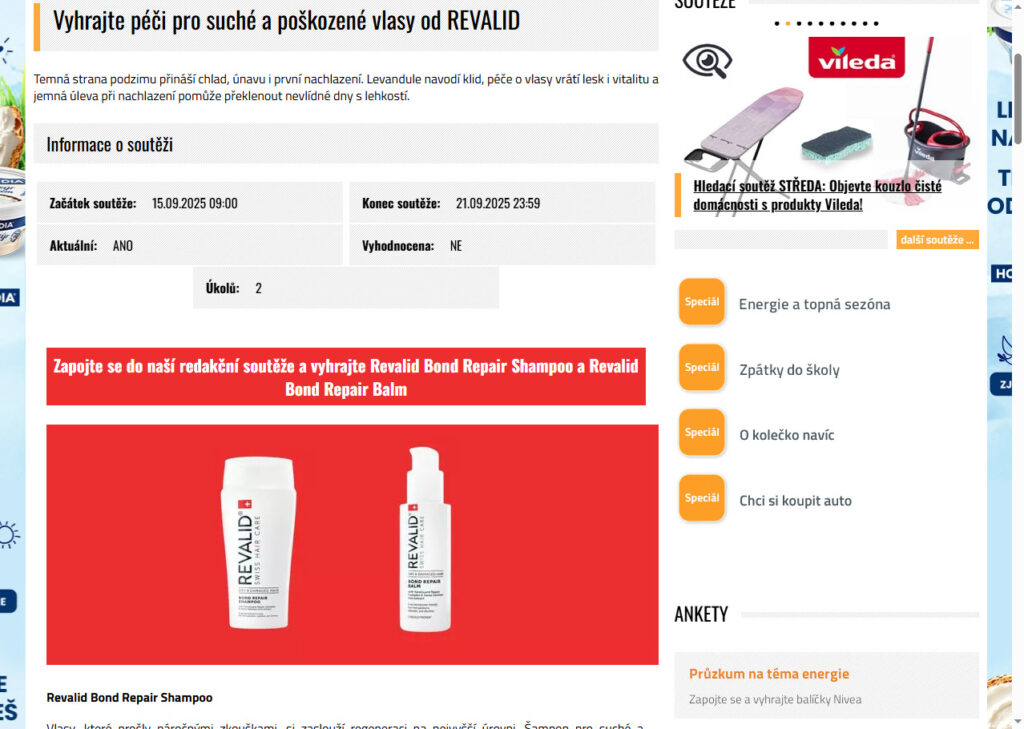Click the red Zapojte se do naší redakční soutěže banner
Image resolution: width=1024 pixels, height=729 pixels.
pyautogui.click(x=346, y=377)
